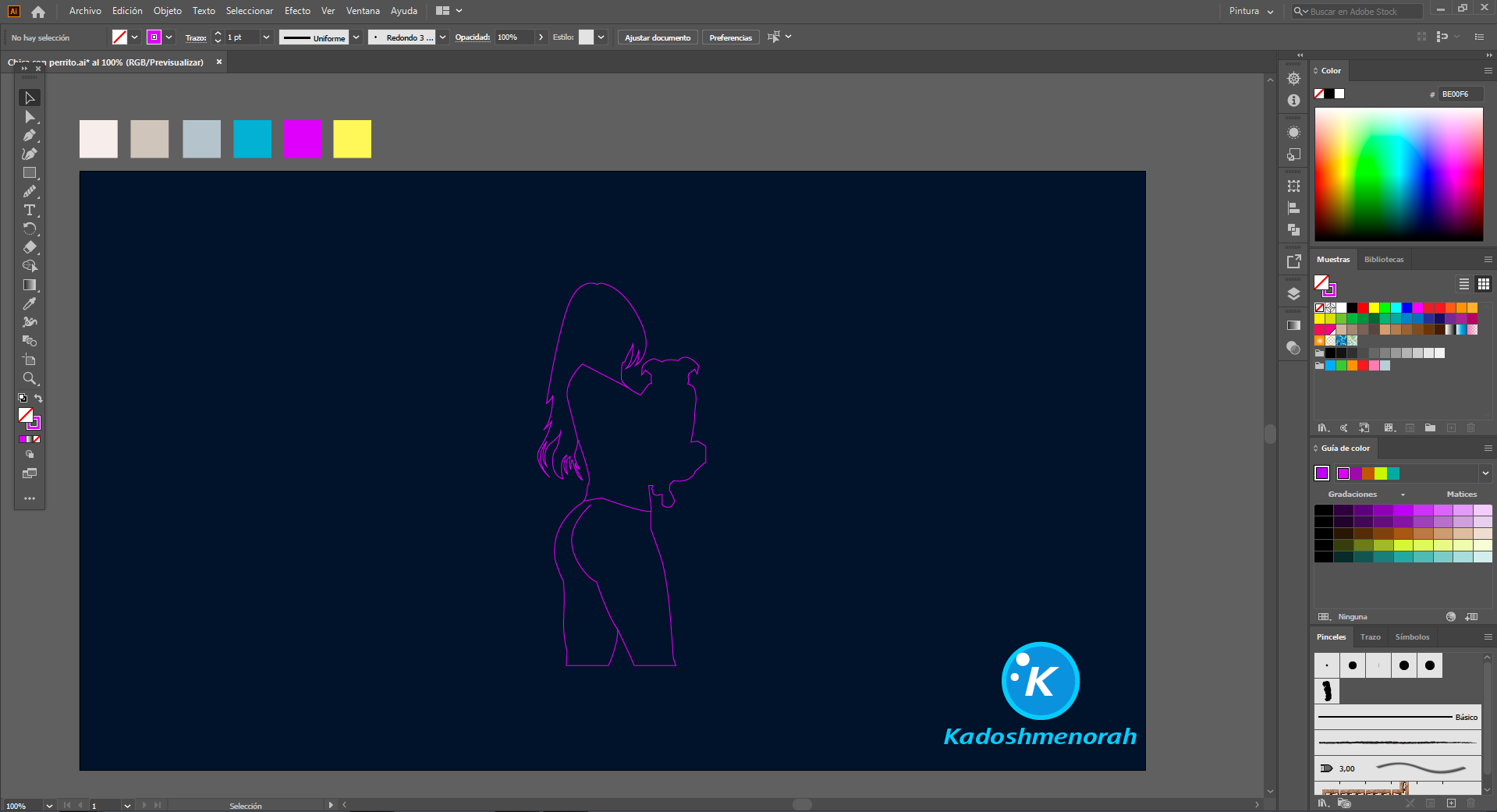Screen dimensions: 1497x812
Task: Select the Selection (black arrow) tool
Action: point(30,98)
